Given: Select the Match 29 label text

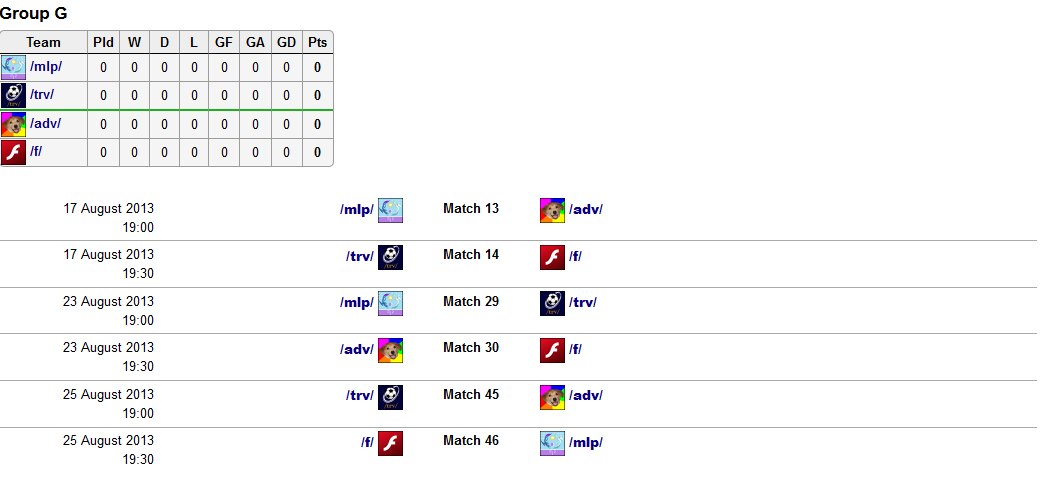Looking at the screenshot, I should pyautogui.click(x=471, y=302).
